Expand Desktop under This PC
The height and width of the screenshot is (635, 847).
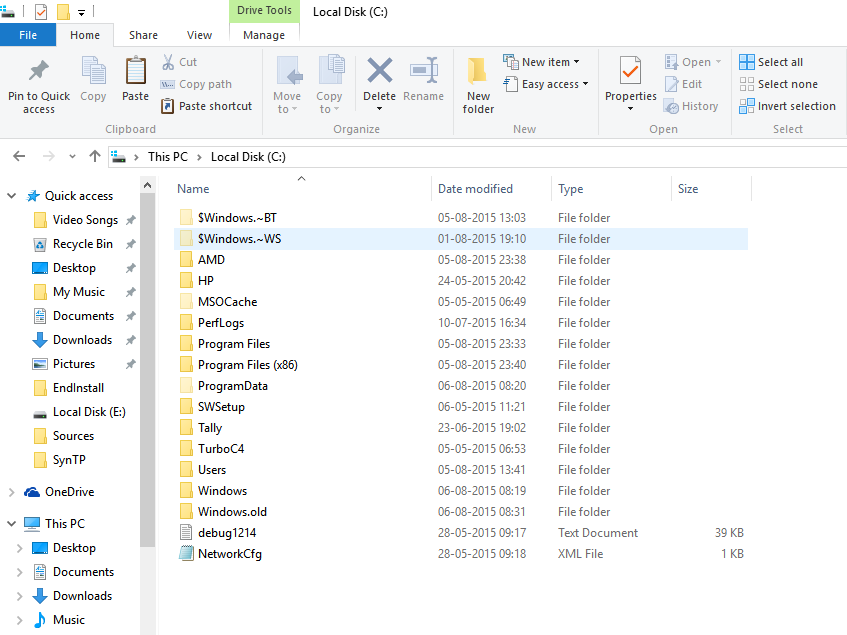coord(19,548)
